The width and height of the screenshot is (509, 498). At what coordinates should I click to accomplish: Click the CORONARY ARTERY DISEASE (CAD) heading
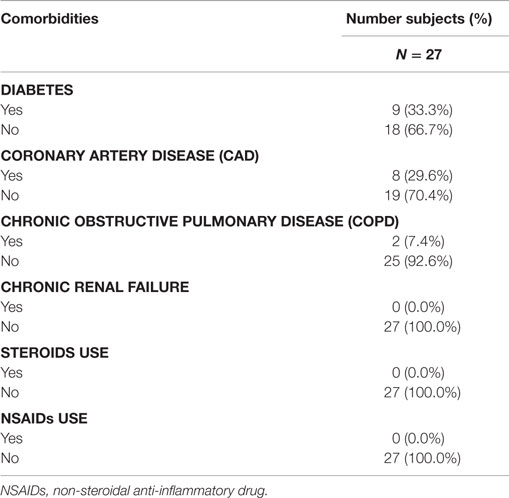point(130,156)
